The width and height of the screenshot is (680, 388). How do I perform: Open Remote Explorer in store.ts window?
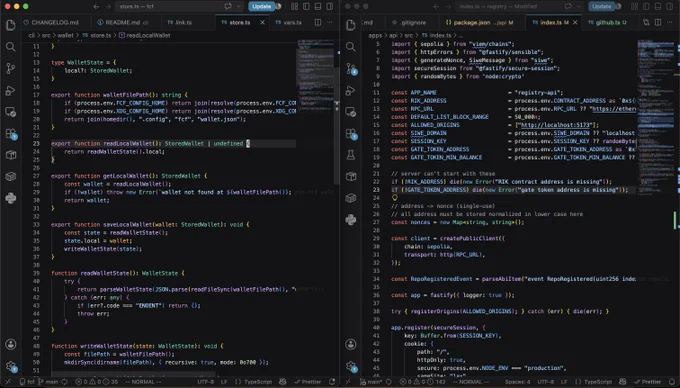coord(10,112)
